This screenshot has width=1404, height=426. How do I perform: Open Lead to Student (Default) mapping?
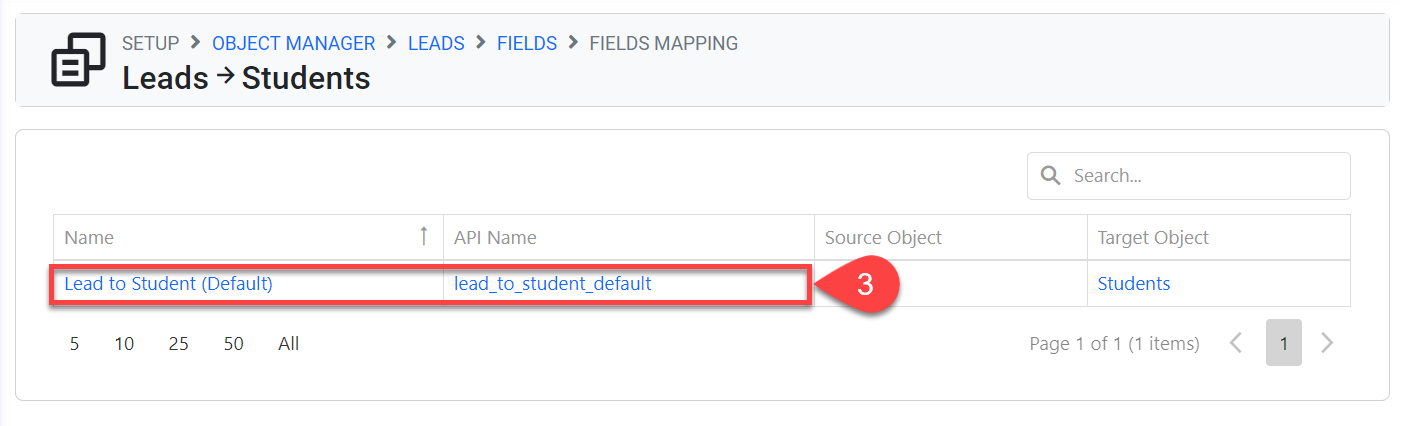pos(168,284)
